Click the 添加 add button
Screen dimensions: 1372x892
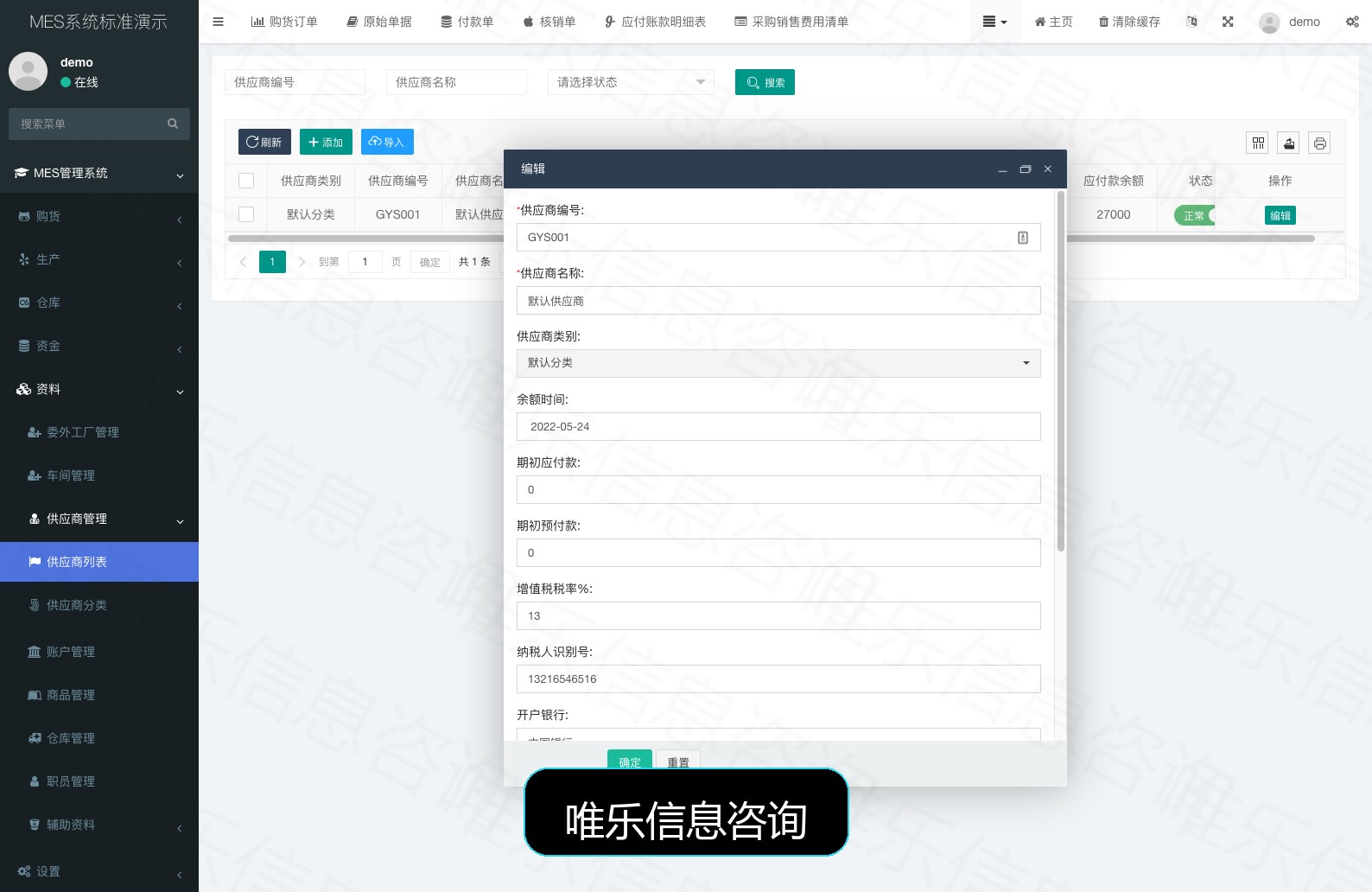pyautogui.click(x=326, y=142)
